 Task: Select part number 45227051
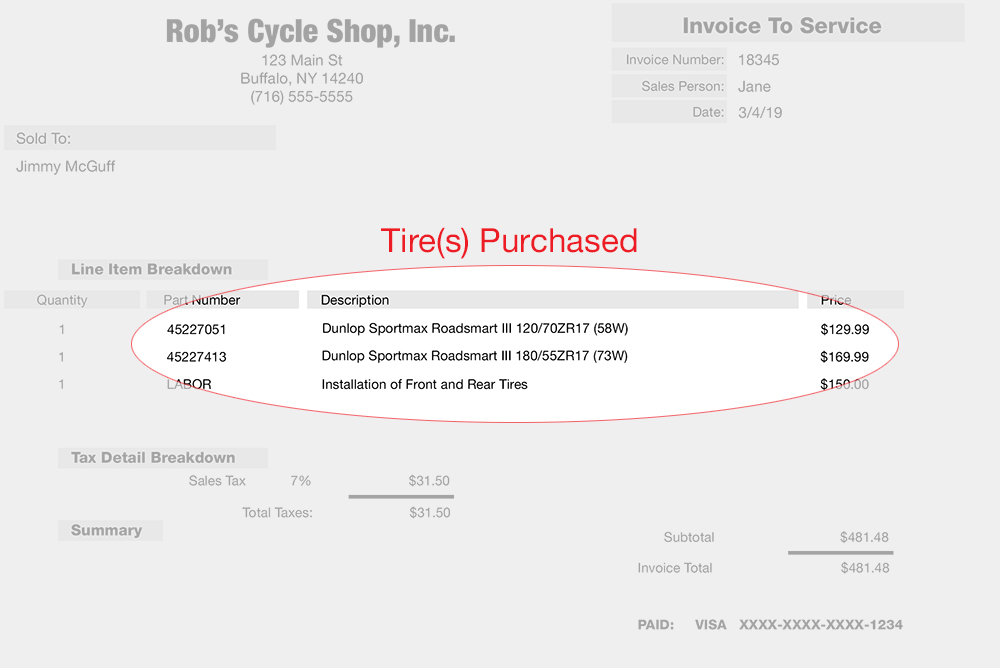point(197,329)
